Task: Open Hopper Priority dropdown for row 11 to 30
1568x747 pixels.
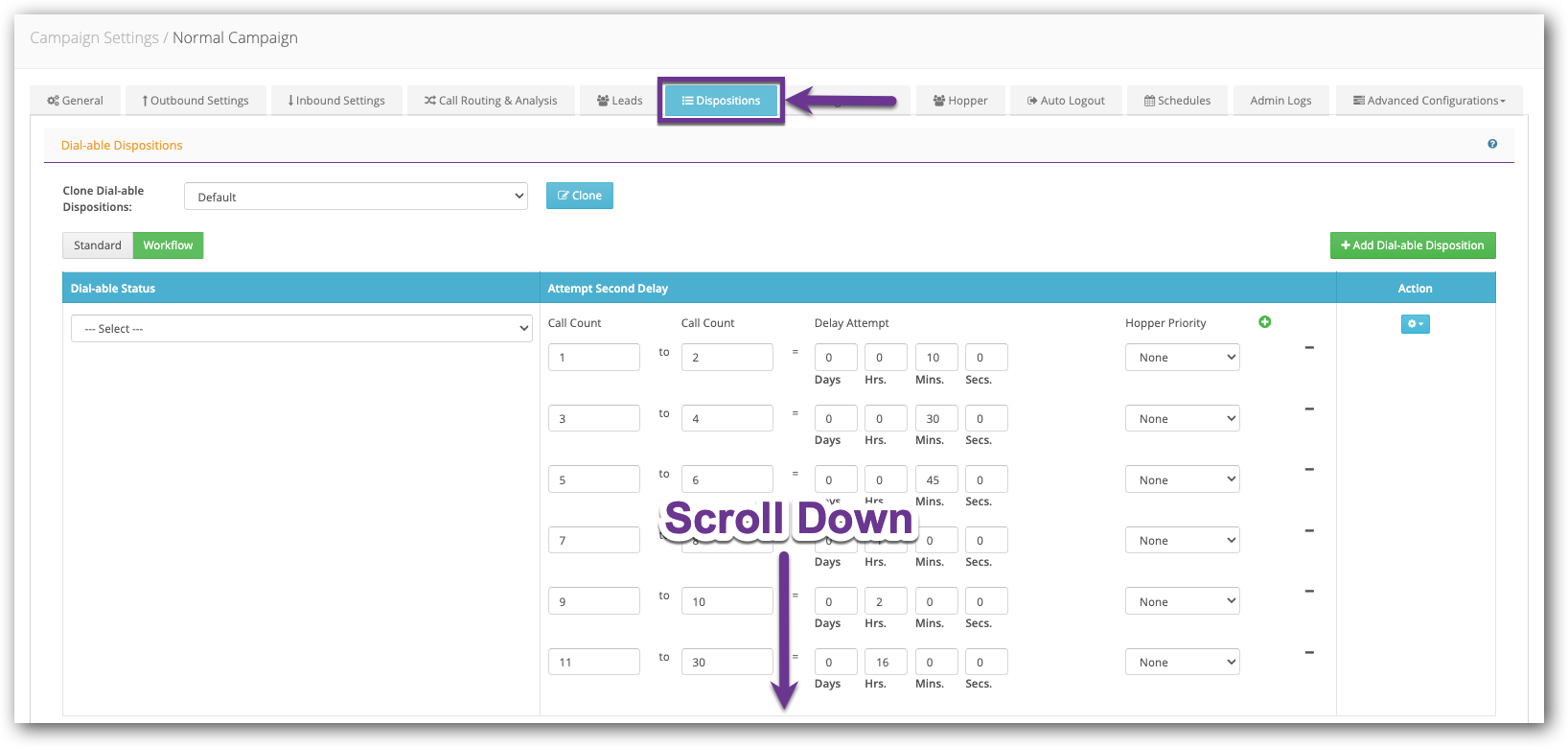Action: click(x=1182, y=663)
